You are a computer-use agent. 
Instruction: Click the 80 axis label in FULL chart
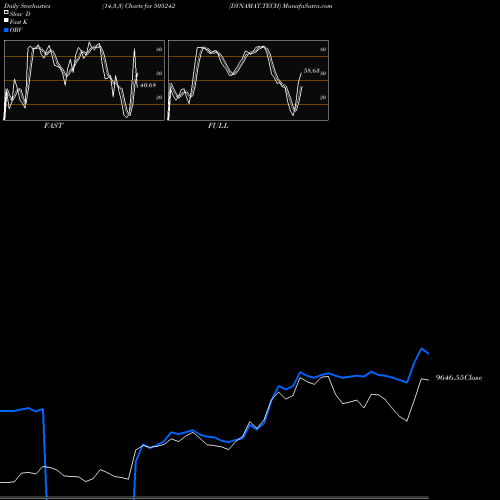tap(323, 49)
